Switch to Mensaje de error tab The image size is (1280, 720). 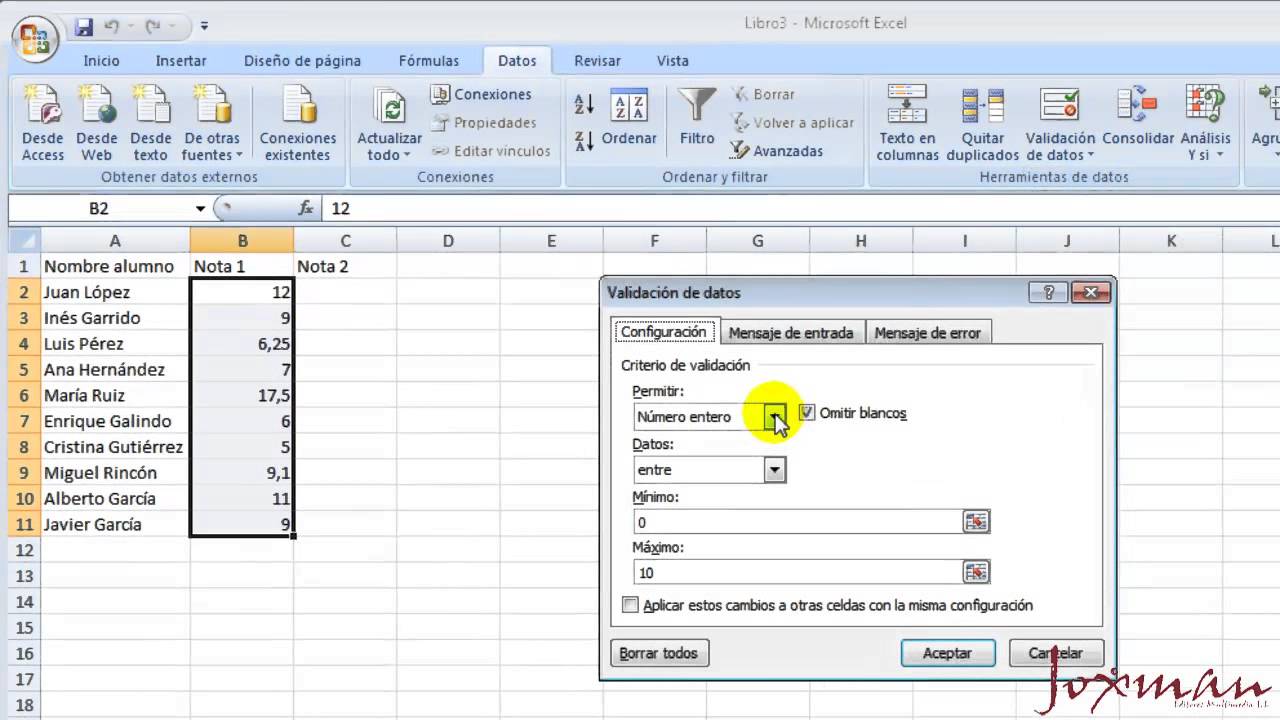928,333
